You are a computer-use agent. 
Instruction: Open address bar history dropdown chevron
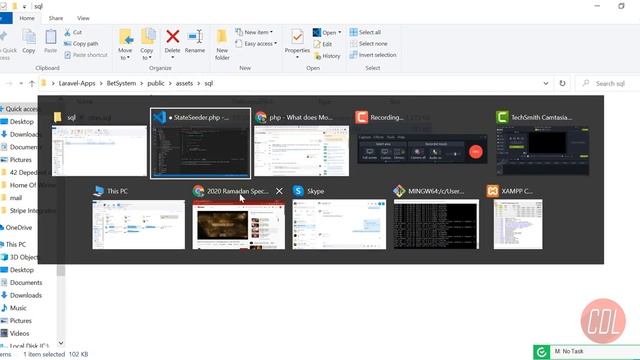(546, 83)
